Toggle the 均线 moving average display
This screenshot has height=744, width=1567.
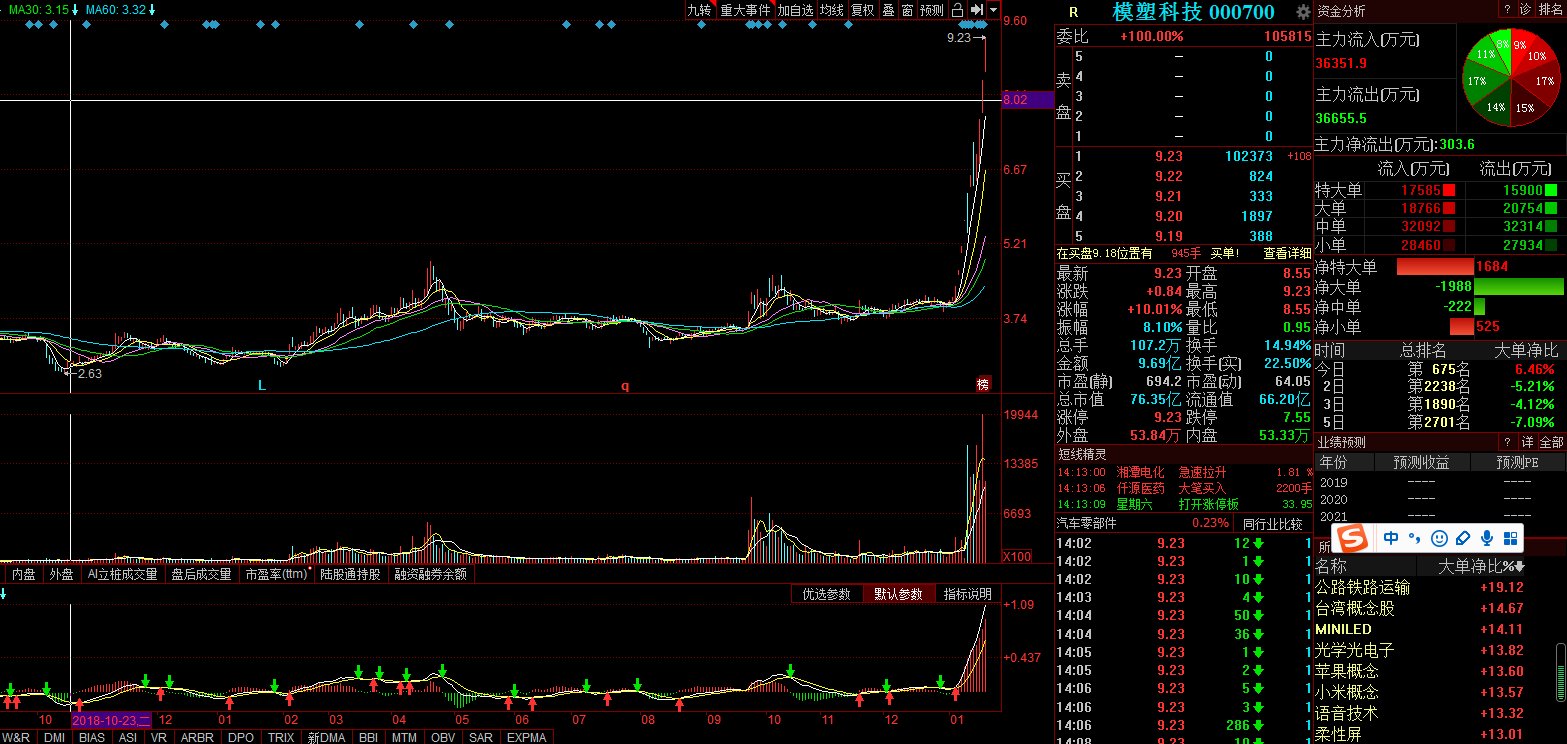831,10
